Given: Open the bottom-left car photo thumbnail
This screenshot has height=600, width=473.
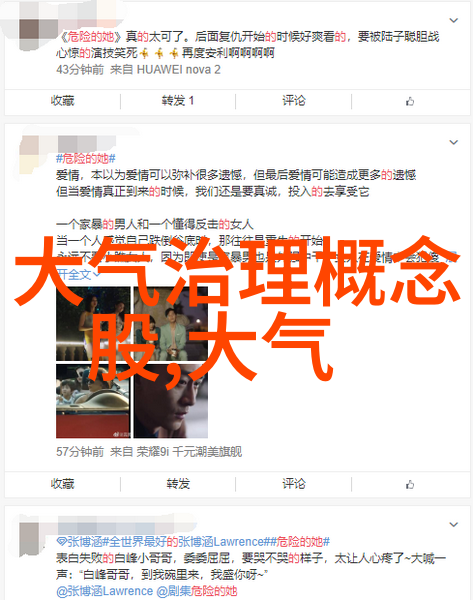Looking at the screenshot, I should pyautogui.click(x=93, y=401).
